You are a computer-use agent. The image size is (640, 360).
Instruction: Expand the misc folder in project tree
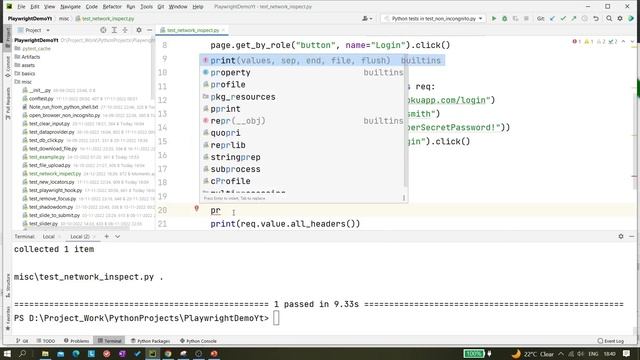(23, 82)
